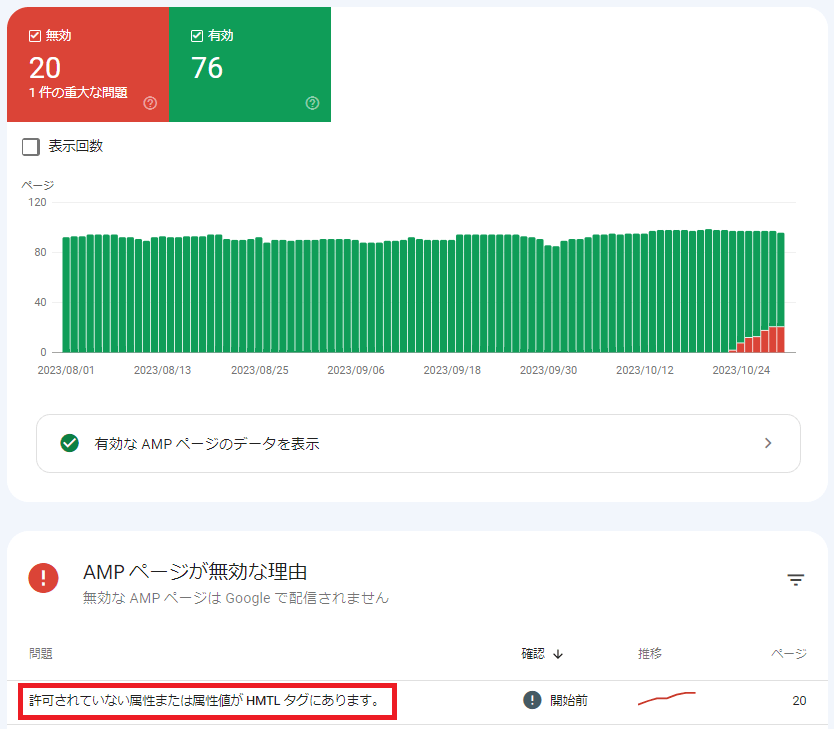Image resolution: width=834 pixels, height=729 pixels.
Task: Open the filter icon for issues table
Action: click(795, 580)
